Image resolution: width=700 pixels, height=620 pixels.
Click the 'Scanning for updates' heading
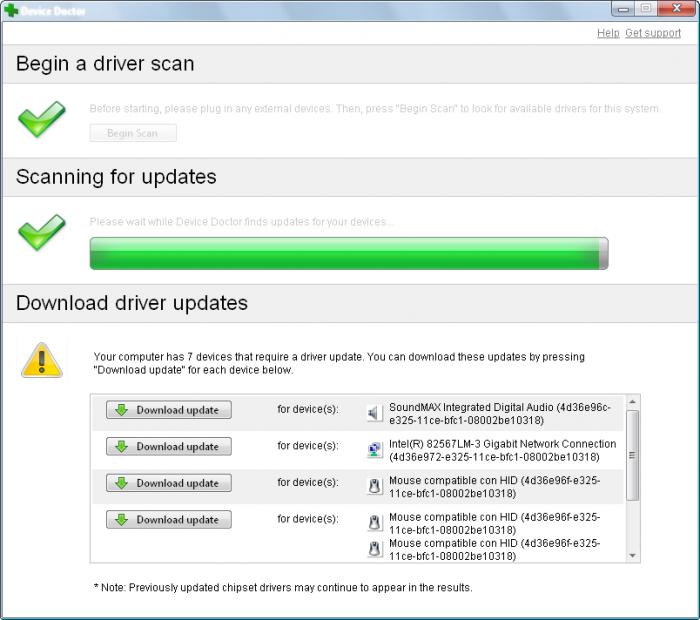point(116,177)
